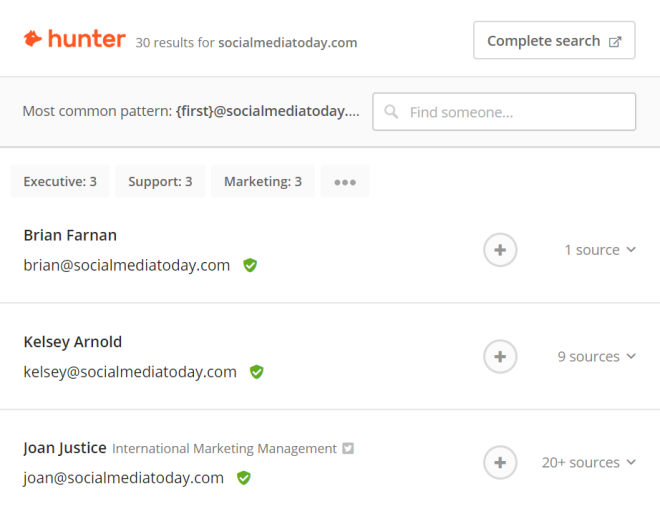Add Kelsey Arnold with the plus icon
Viewport: 660px width, 514px height.
500,357
